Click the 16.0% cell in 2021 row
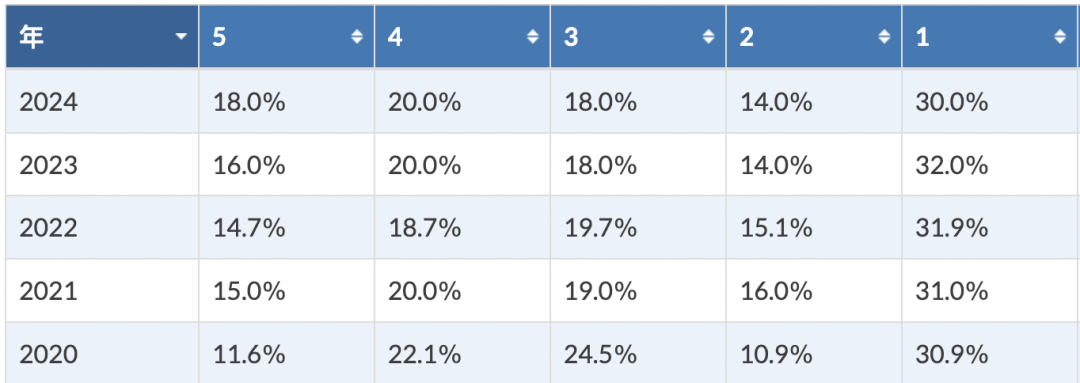This screenshot has height=383, width=1080. pyautogui.click(x=813, y=291)
